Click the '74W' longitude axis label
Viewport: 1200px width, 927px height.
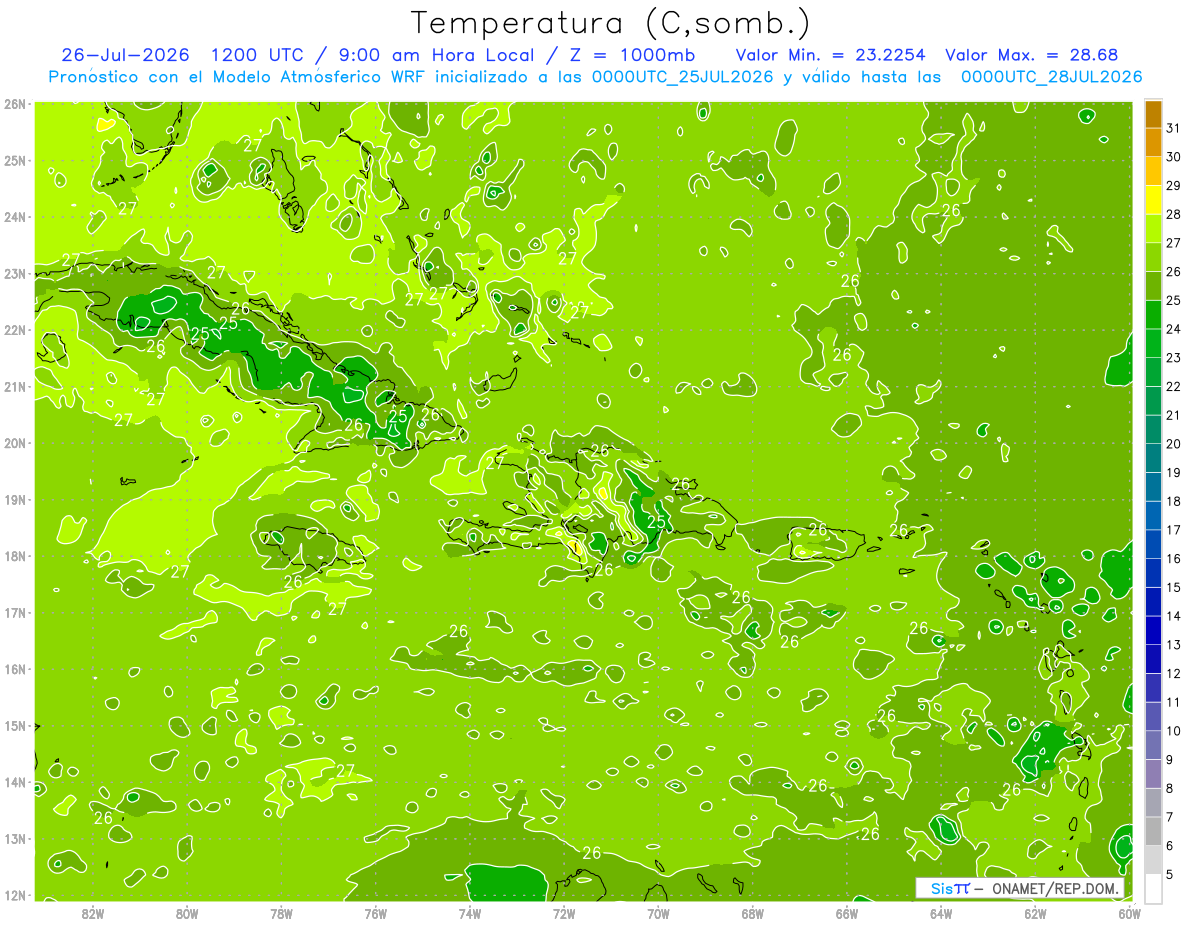pyautogui.click(x=470, y=913)
